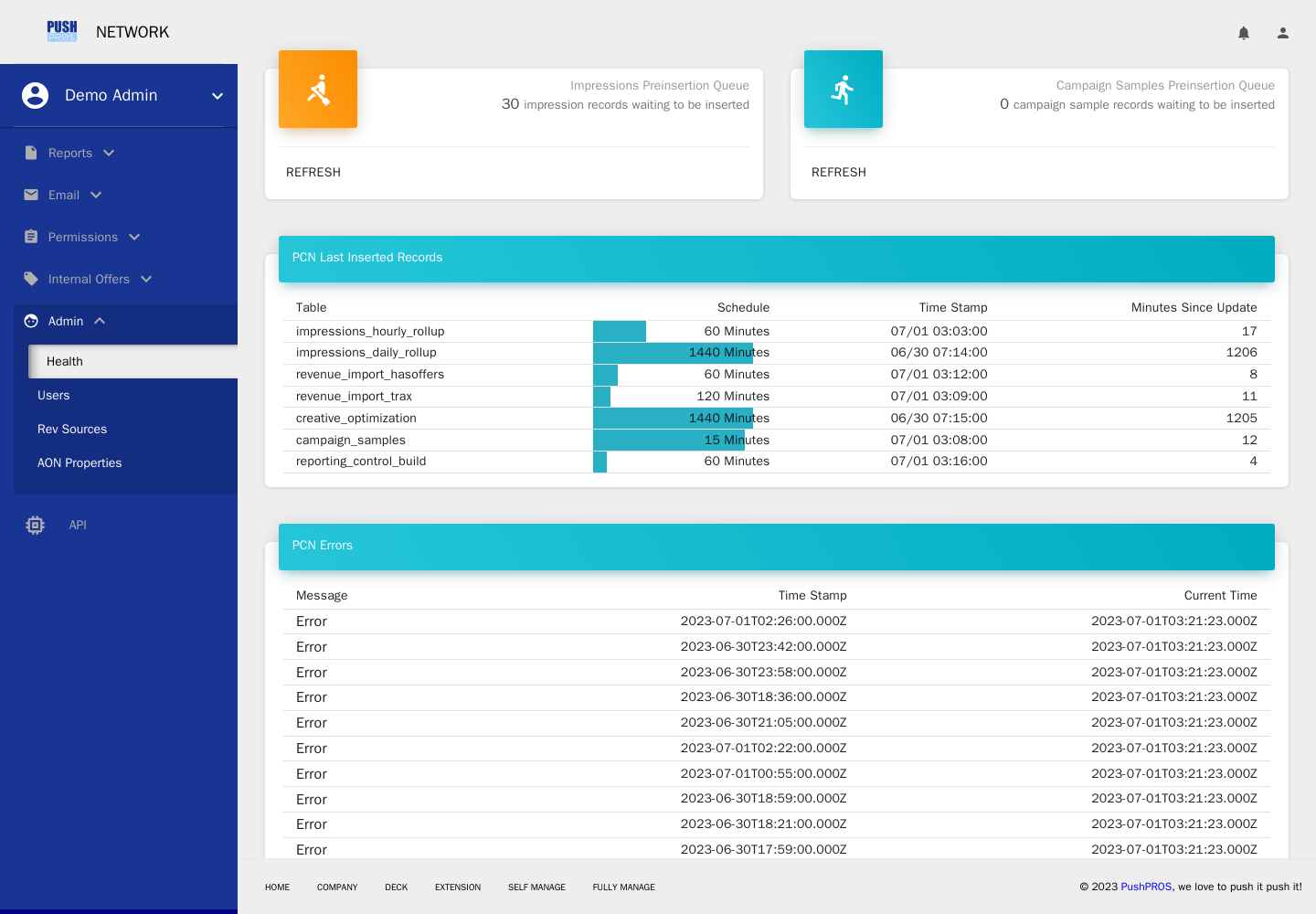Follow the PushPROS footer link
1316x914 pixels.
(1146, 887)
